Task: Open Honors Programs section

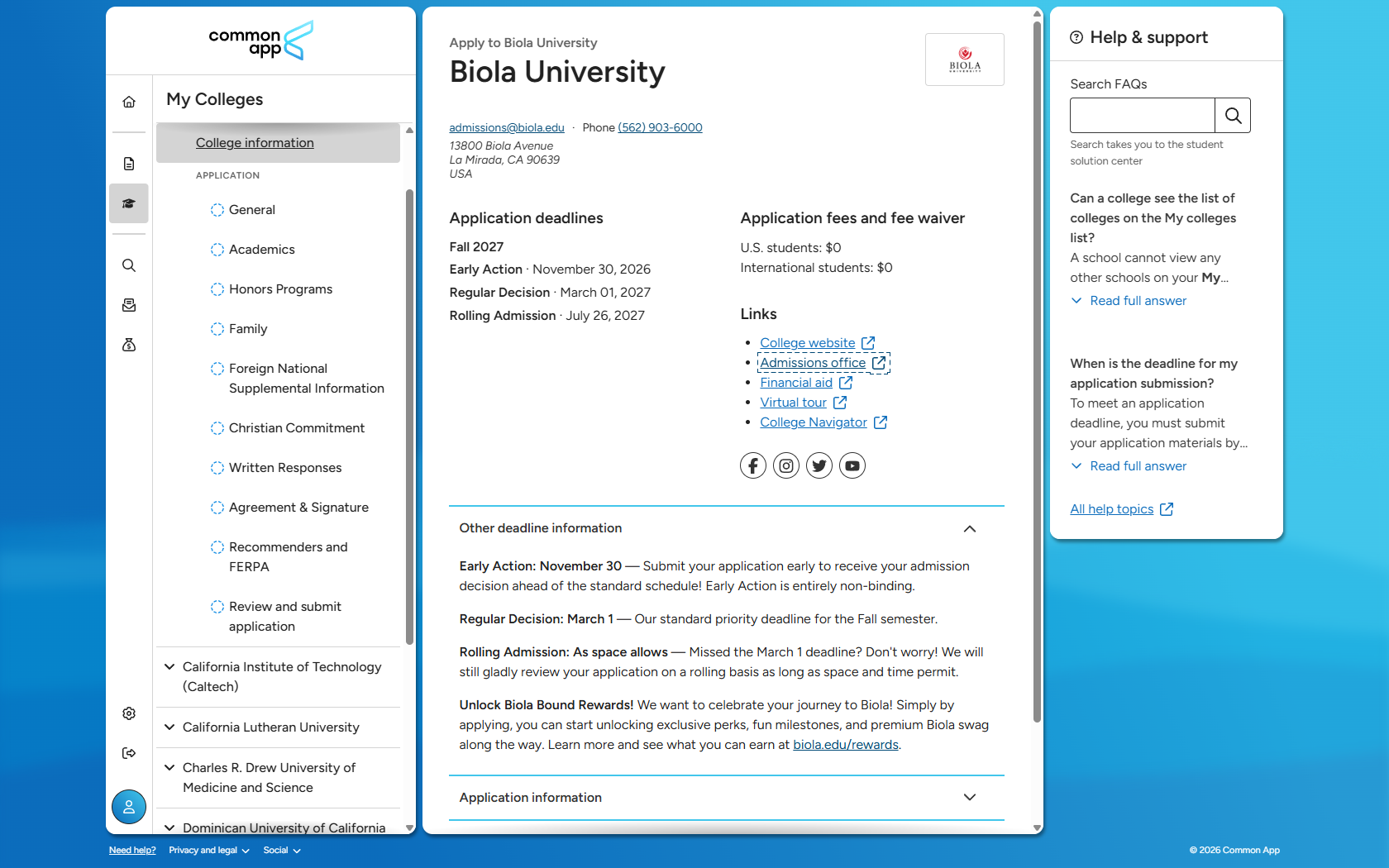Action: point(280,289)
